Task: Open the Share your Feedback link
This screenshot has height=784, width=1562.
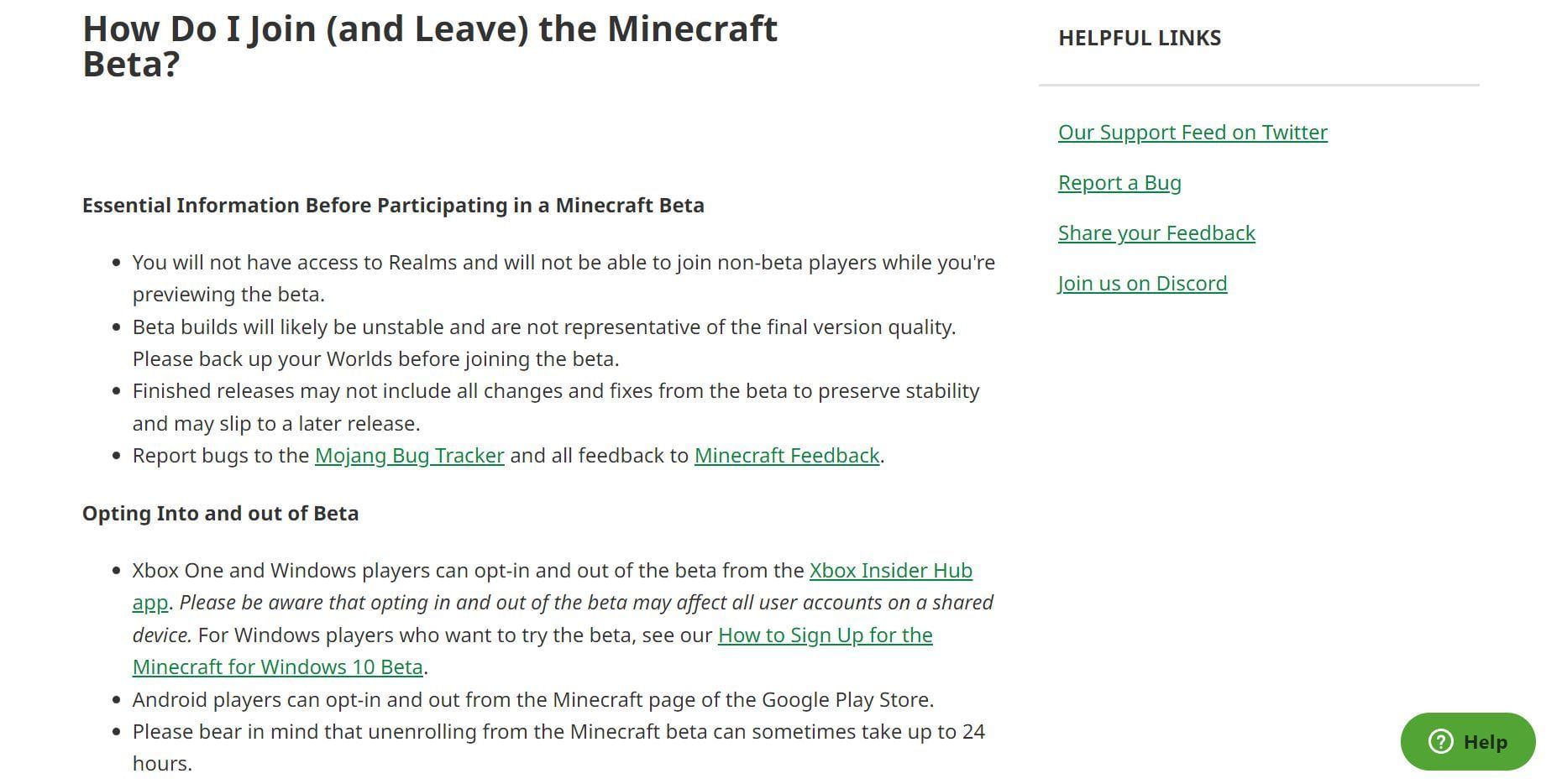Action: pos(1156,233)
